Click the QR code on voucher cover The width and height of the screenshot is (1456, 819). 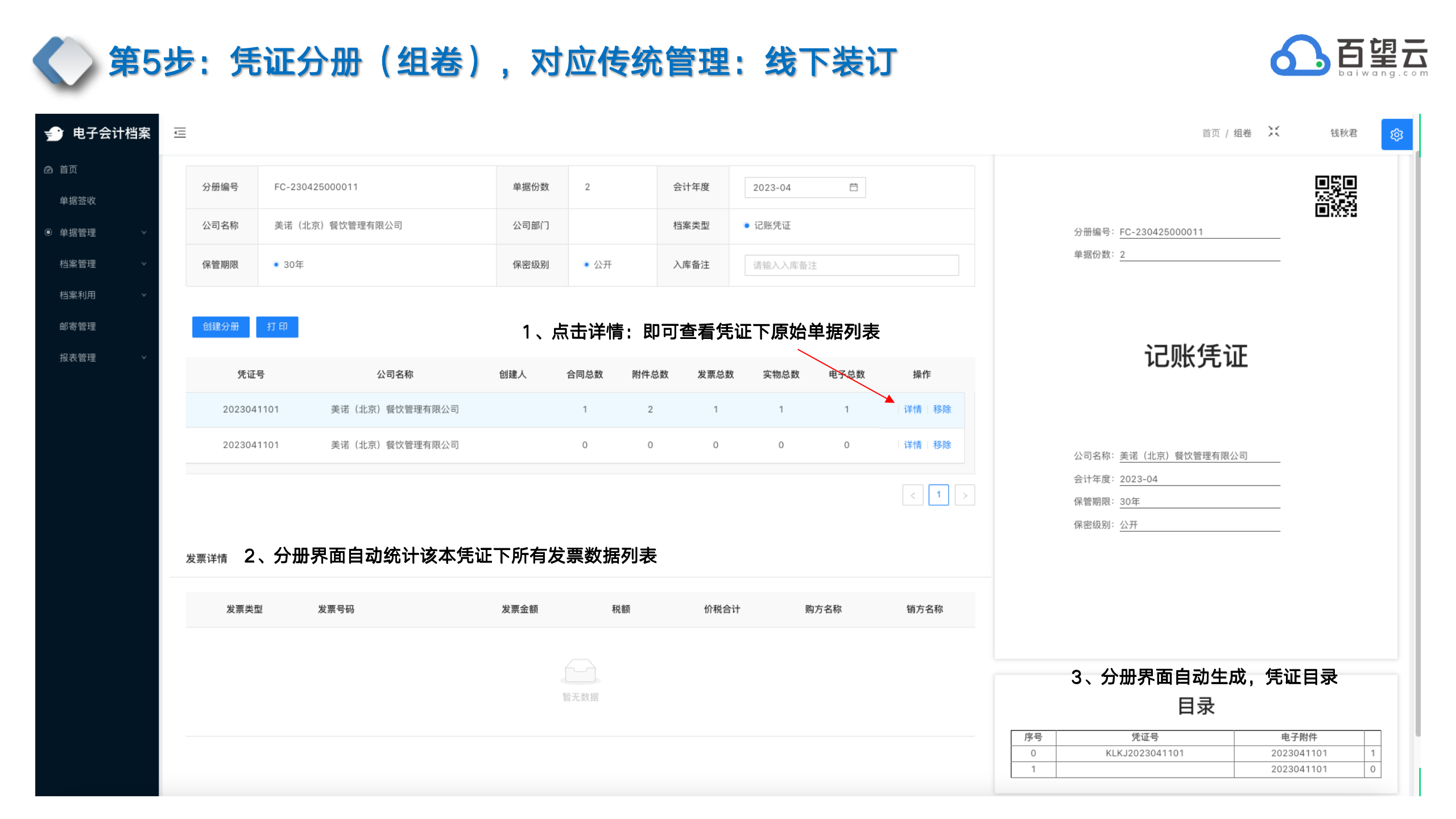1335,196
